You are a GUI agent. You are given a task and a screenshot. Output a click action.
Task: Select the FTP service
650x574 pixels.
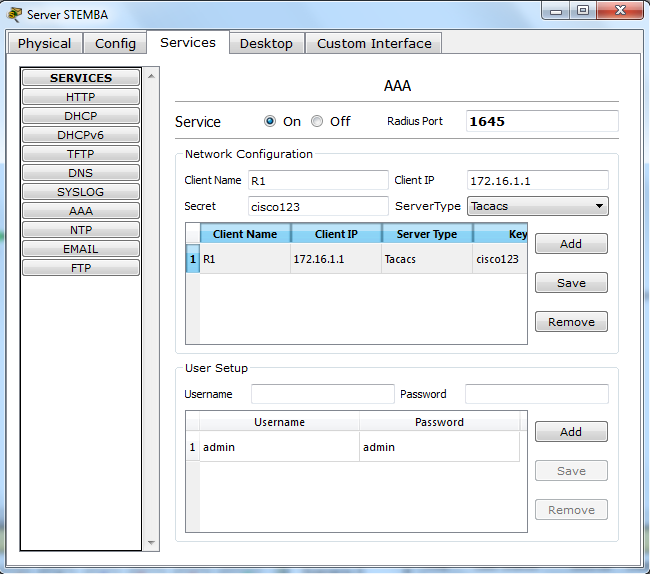81,268
